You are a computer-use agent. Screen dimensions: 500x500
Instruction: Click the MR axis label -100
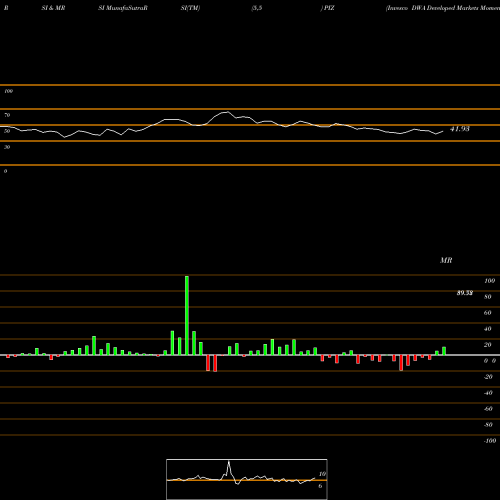[x=490, y=441]
